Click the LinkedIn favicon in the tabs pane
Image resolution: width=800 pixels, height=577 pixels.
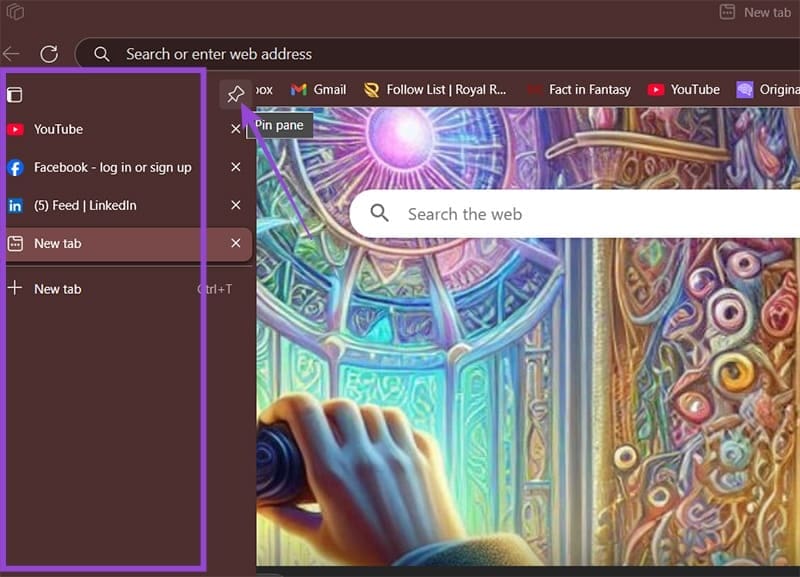tap(13, 206)
